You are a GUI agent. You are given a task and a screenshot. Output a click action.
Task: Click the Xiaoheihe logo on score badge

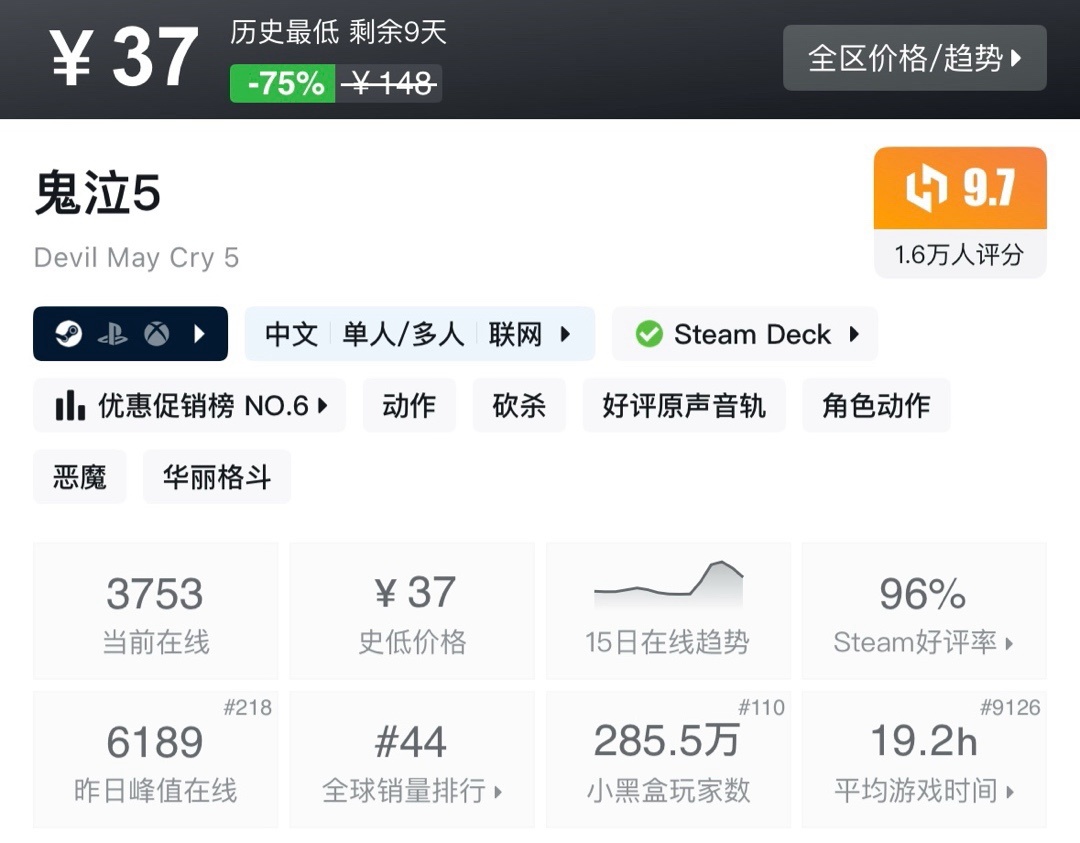(926, 189)
